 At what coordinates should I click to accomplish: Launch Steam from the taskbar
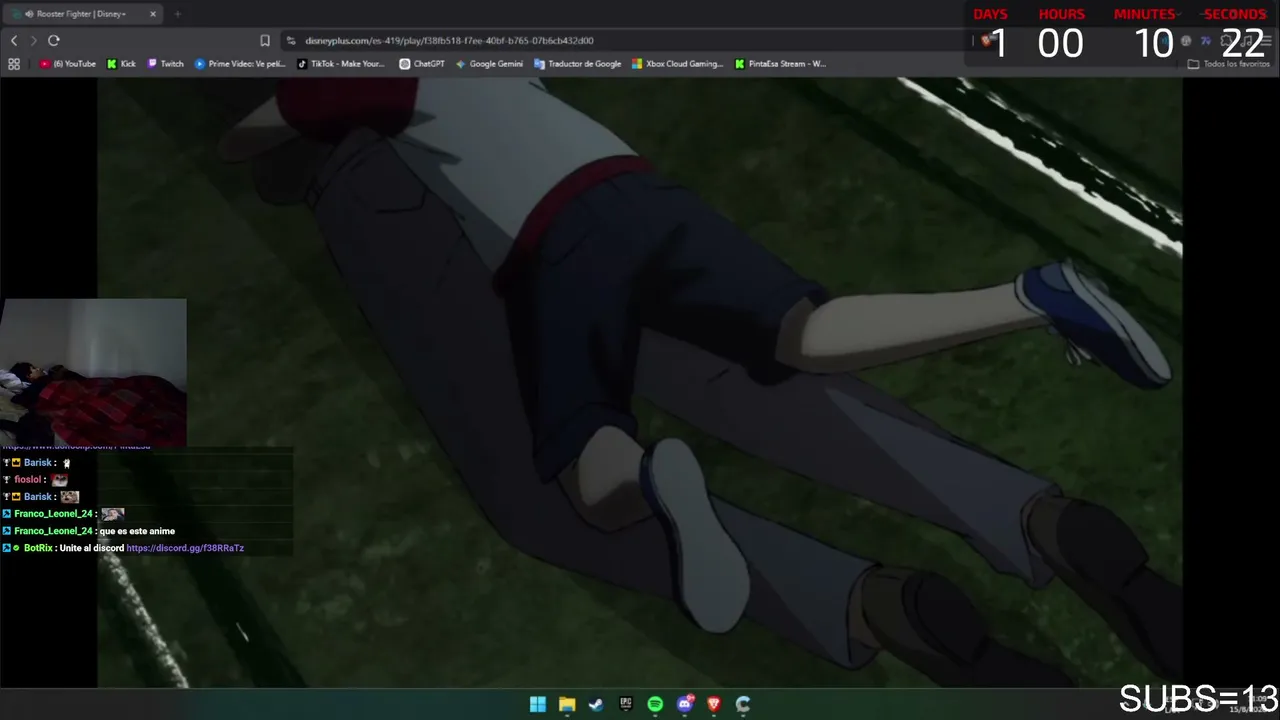pyautogui.click(x=596, y=704)
